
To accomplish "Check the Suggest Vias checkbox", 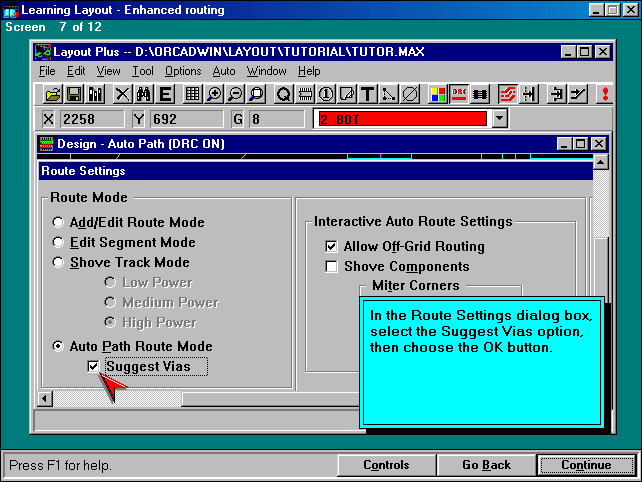I will [x=94, y=367].
